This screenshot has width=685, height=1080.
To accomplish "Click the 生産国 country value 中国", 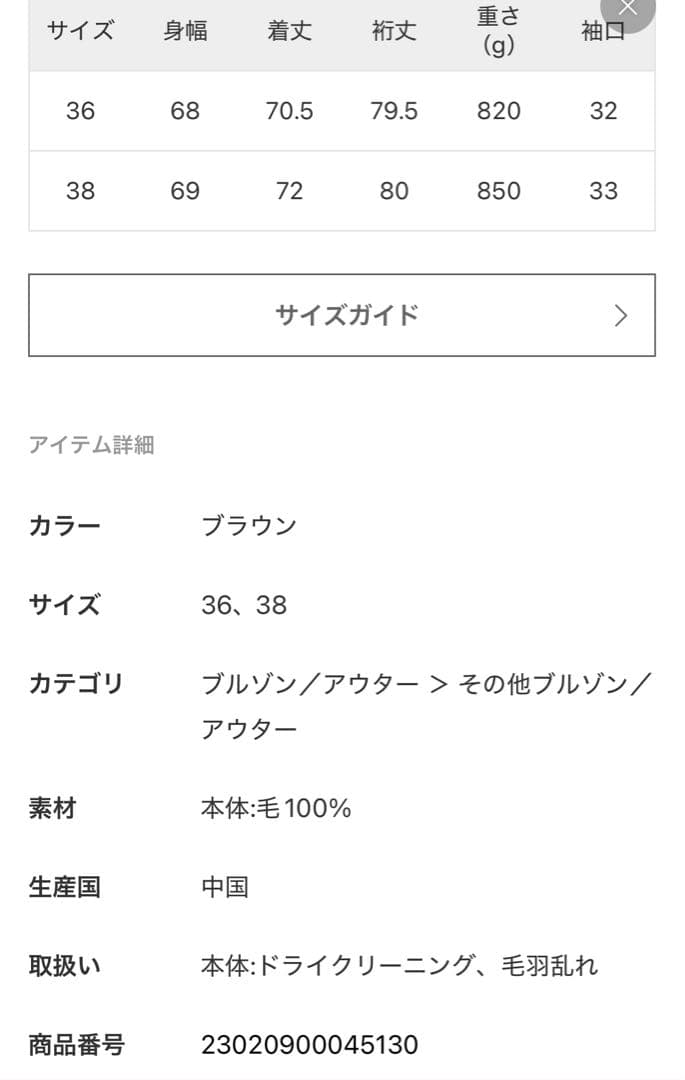I will click(226, 886).
